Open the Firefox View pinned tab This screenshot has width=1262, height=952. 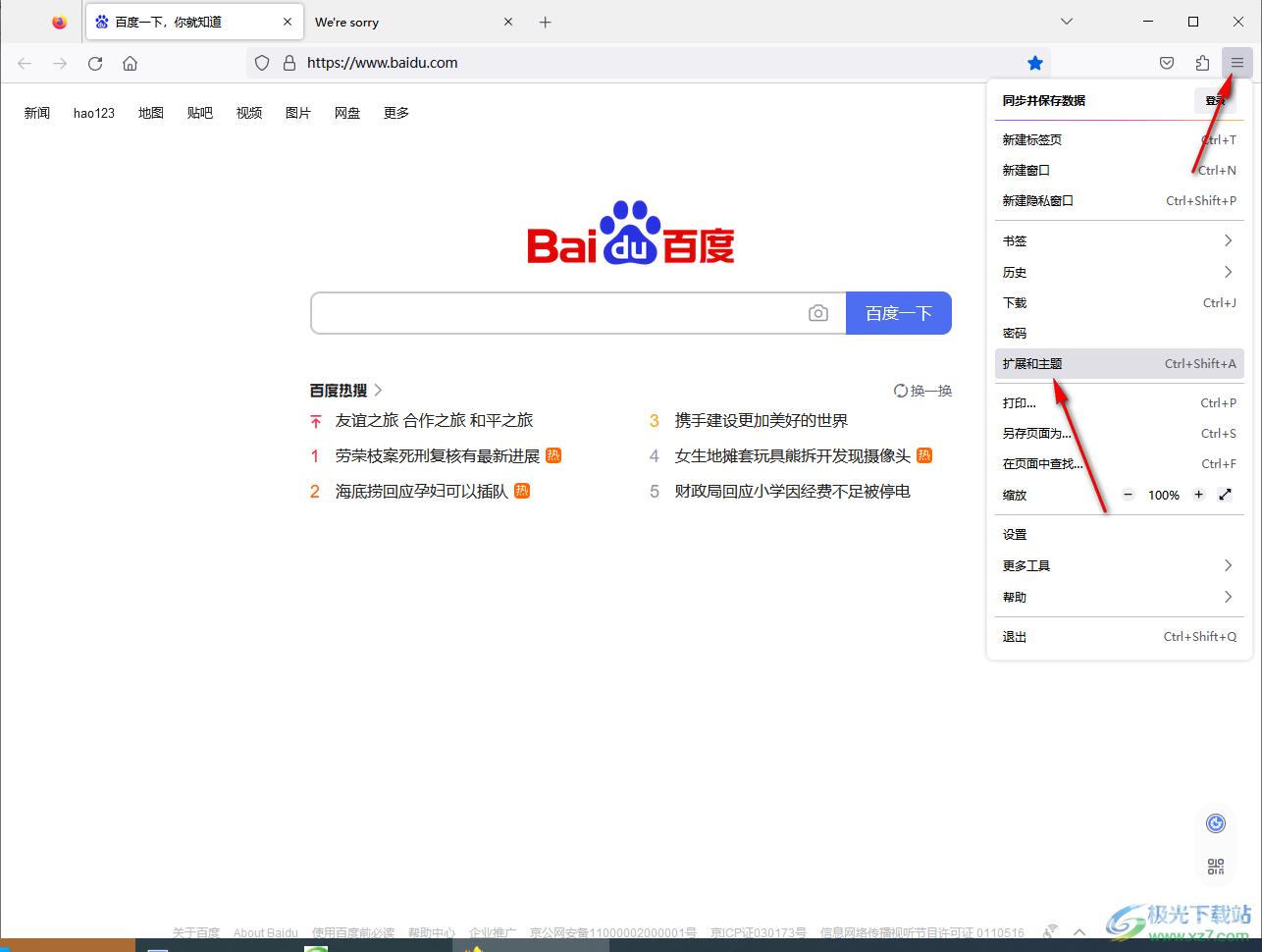click(x=60, y=22)
